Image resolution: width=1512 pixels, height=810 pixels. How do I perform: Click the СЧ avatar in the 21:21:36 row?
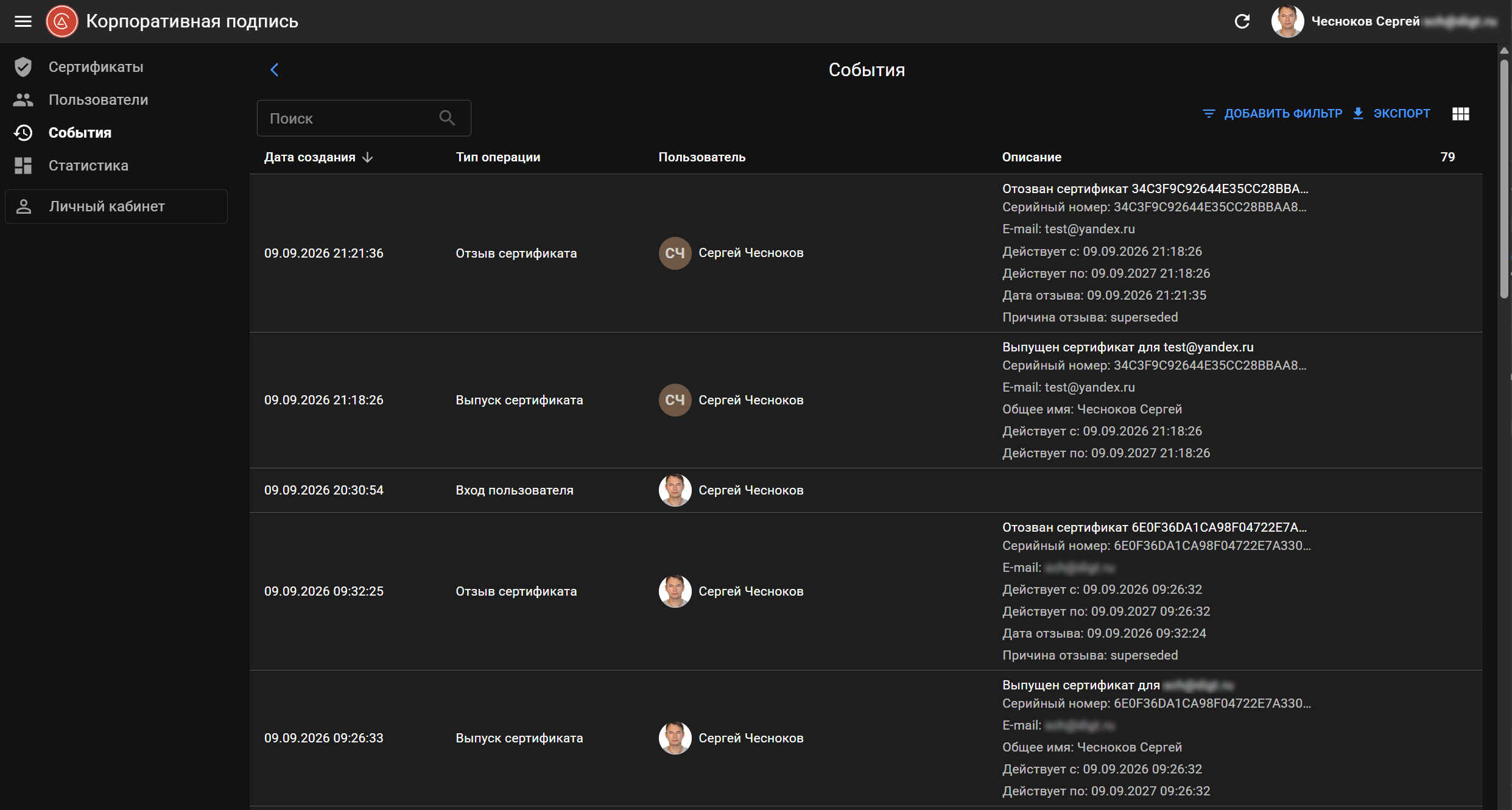675,253
